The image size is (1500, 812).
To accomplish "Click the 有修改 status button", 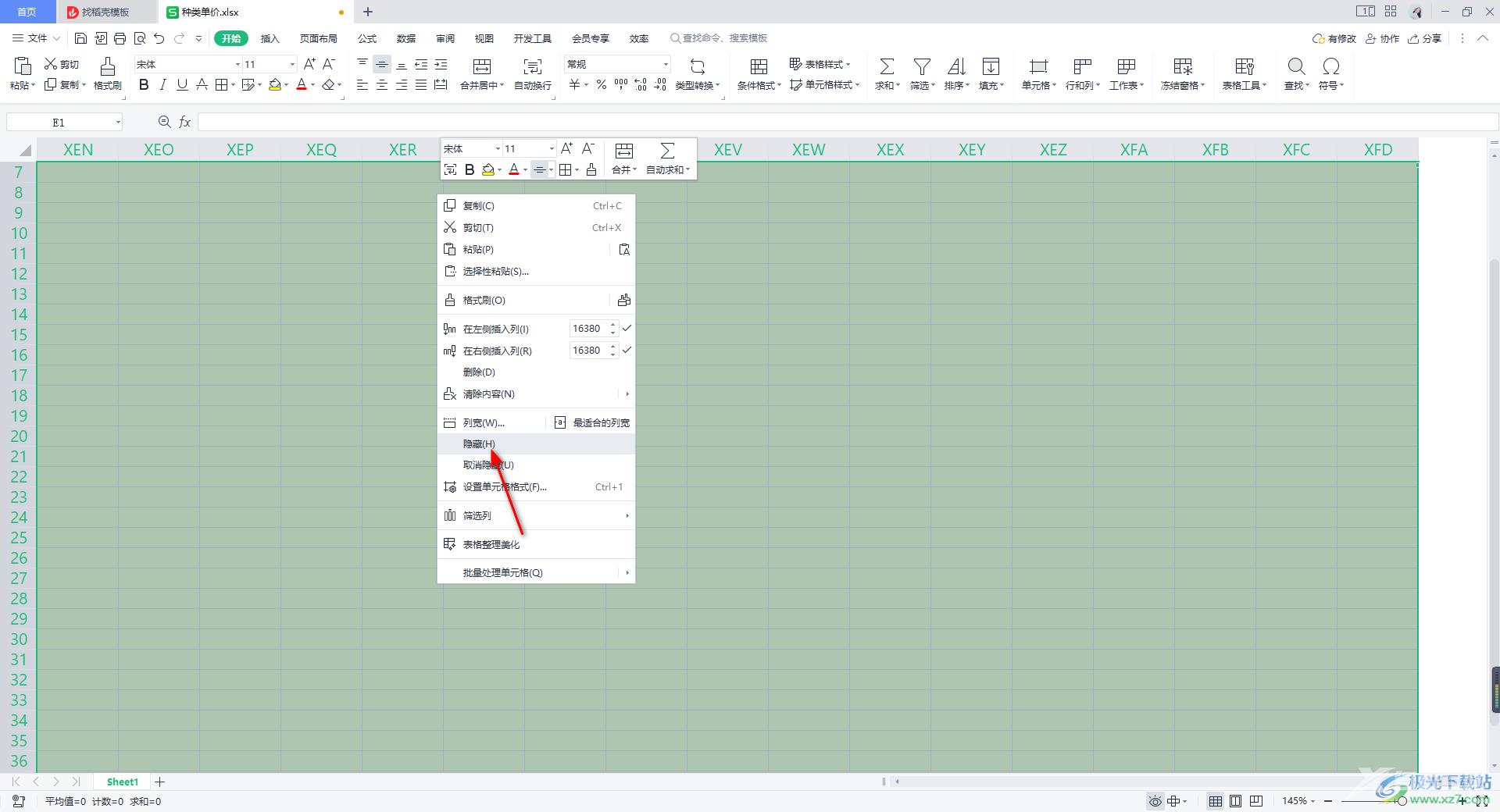I will pos(1334,38).
